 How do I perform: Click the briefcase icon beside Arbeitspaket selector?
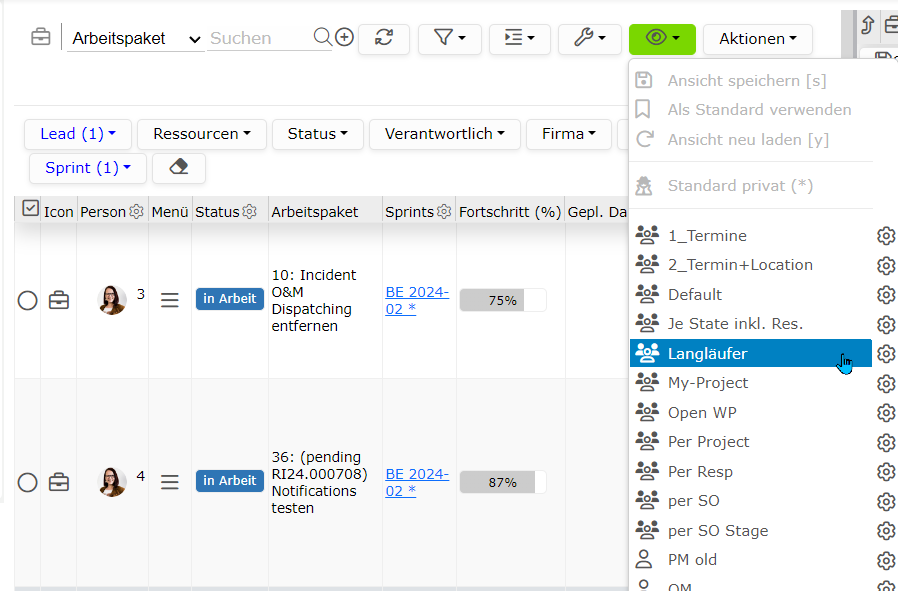(x=41, y=37)
